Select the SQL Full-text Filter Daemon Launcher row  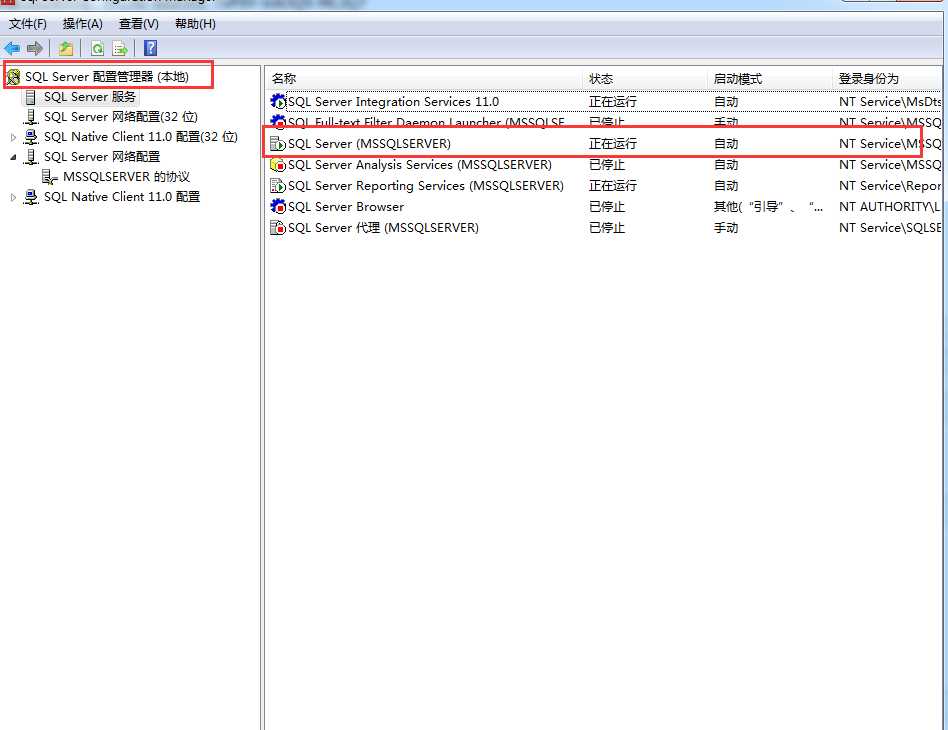point(605,122)
